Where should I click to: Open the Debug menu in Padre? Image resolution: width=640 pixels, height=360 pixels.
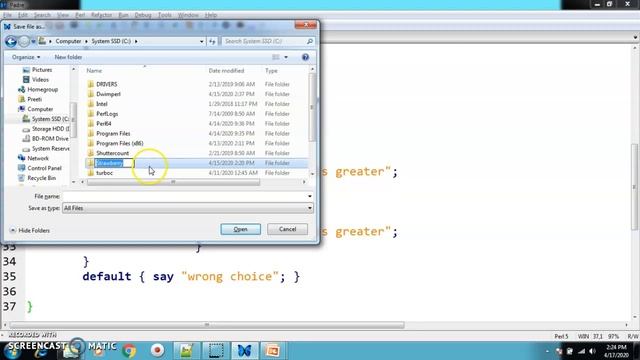click(x=143, y=15)
